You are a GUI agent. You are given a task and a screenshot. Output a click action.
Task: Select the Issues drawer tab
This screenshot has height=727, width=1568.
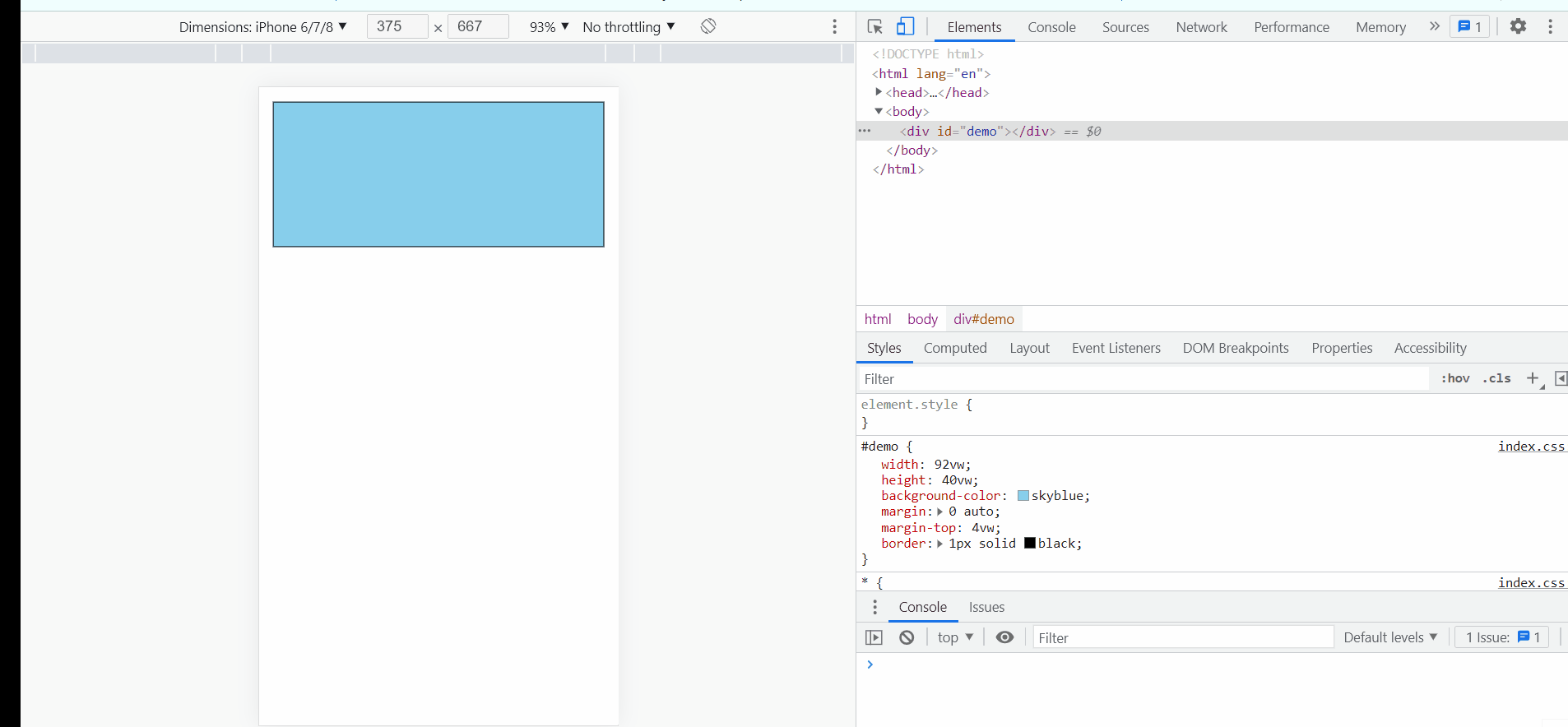point(986,607)
